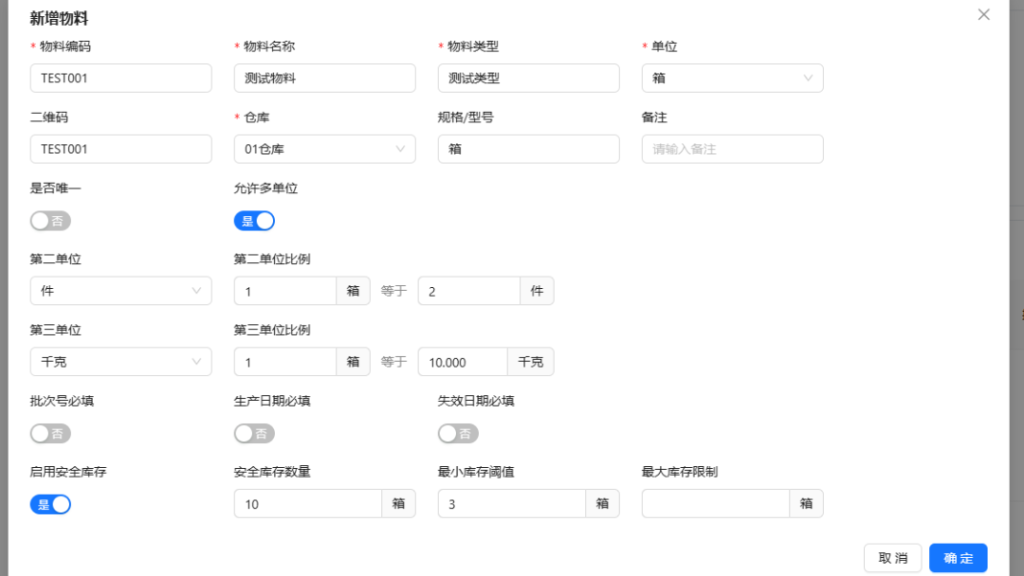Expand the 仓库 dropdown showing 01仓库
This screenshot has height=576, width=1024.
click(324, 149)
